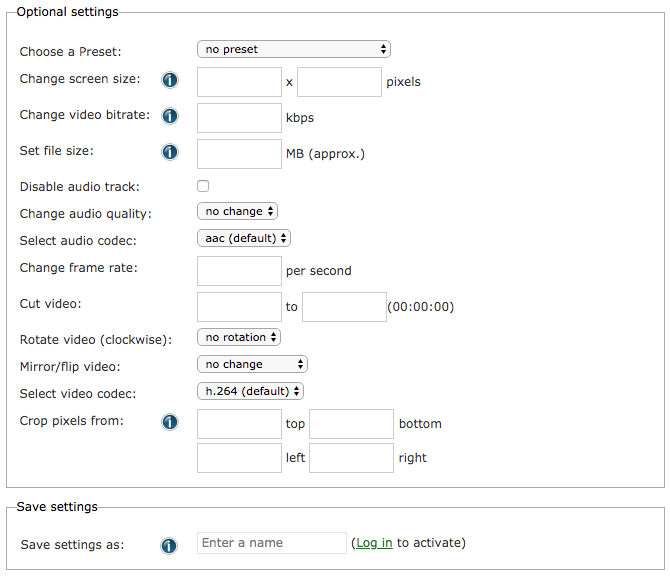Open the Choose a Preset dropdown
This screenshot has width=670, height=576.
click(293, 49)
